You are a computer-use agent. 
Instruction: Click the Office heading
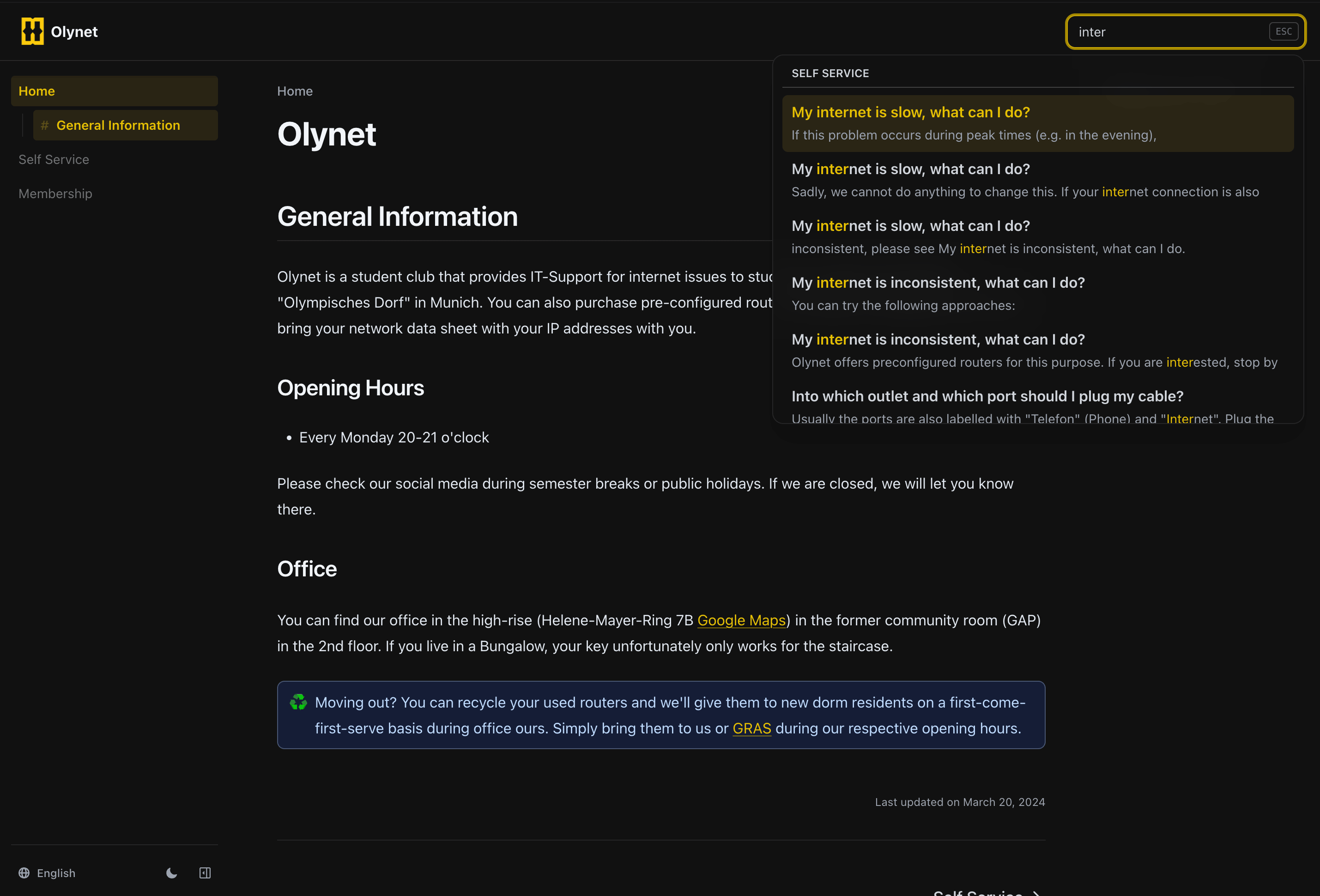coord(307,569)
